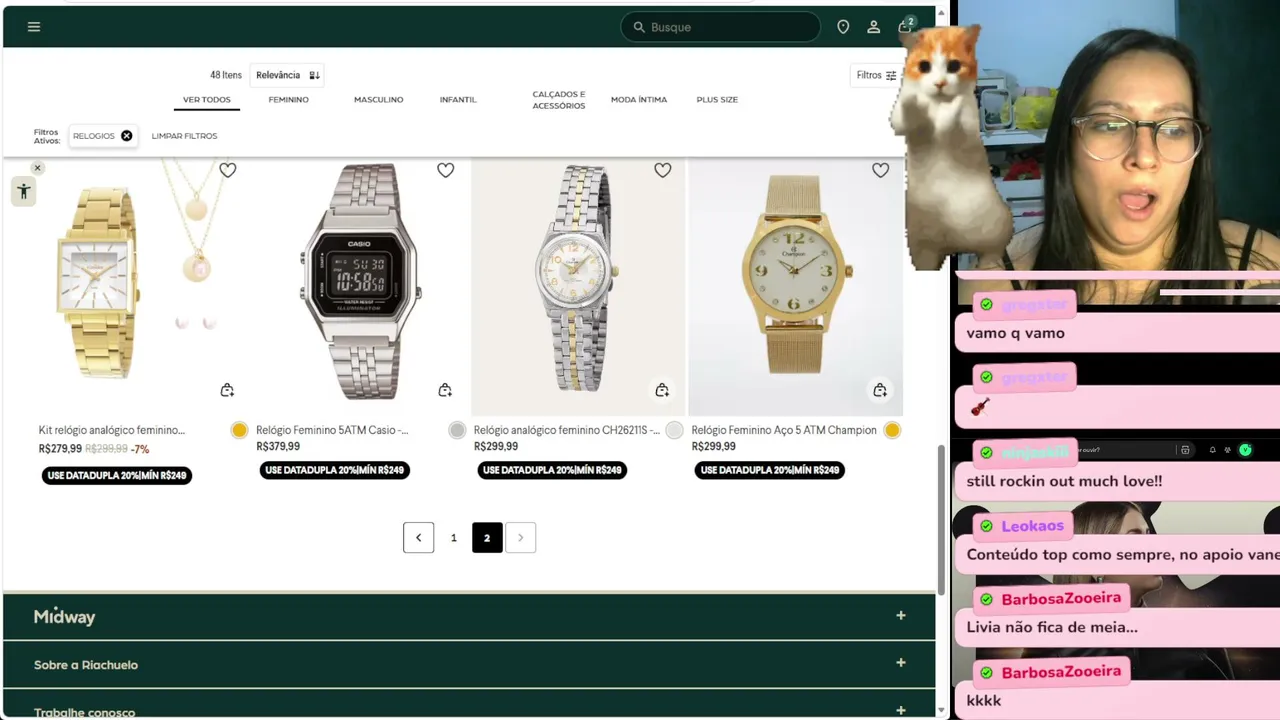Image resolution: width=1280 pixels, height=720 pixels.
Task: Select current page 2 button
Action: coord(487,538)
